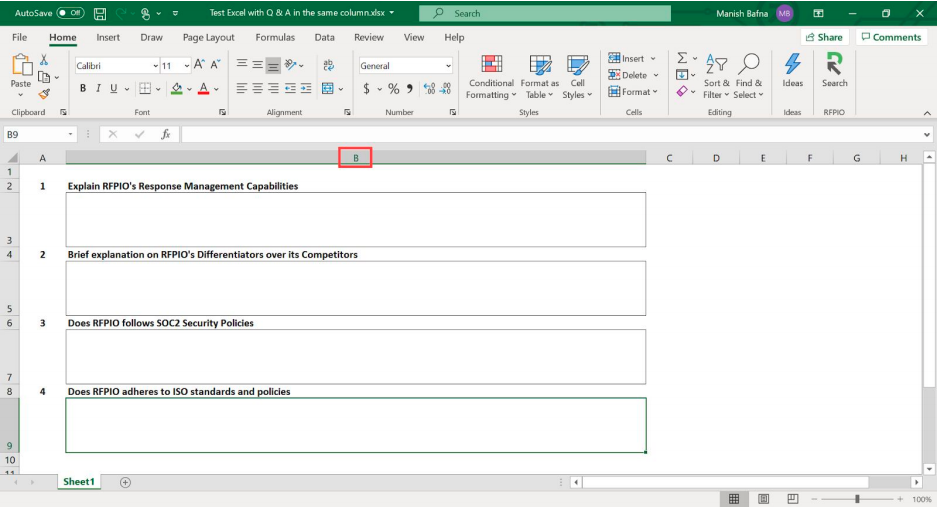Click the fill color bucket swatch
This screenshot has height=508, width=937.
click(x=177, y=88)
